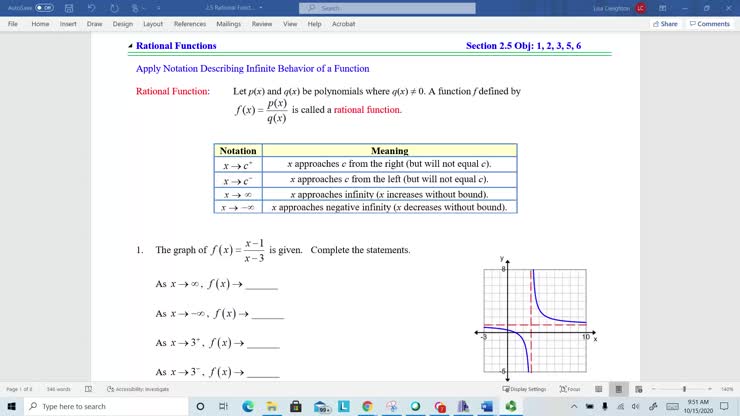This screenshot has width=740, height=416.
Task: Open Google Chrome from the taskbar
Action: point(367,407)
